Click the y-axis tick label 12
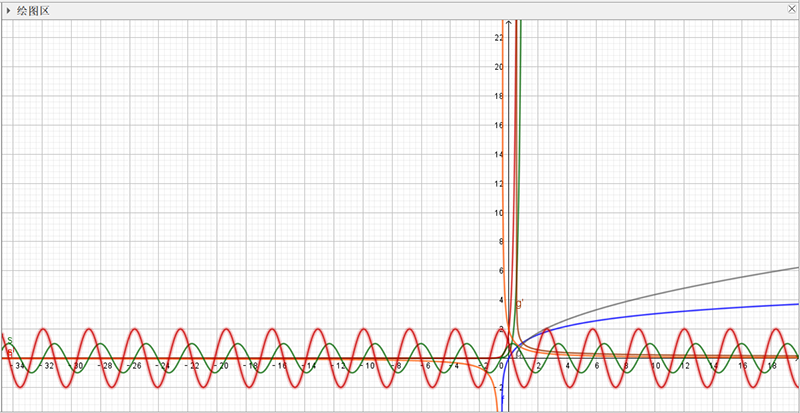 (x=498, y=184)
